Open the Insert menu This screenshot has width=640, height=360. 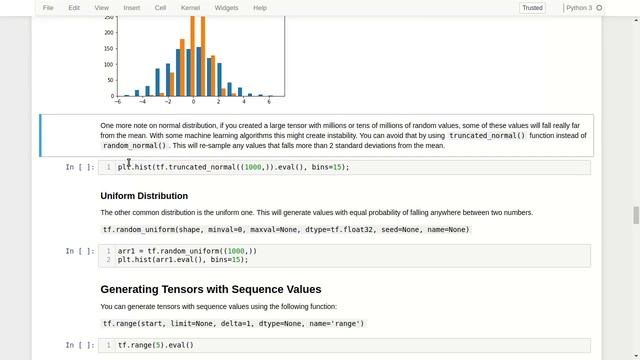[131, 8]
